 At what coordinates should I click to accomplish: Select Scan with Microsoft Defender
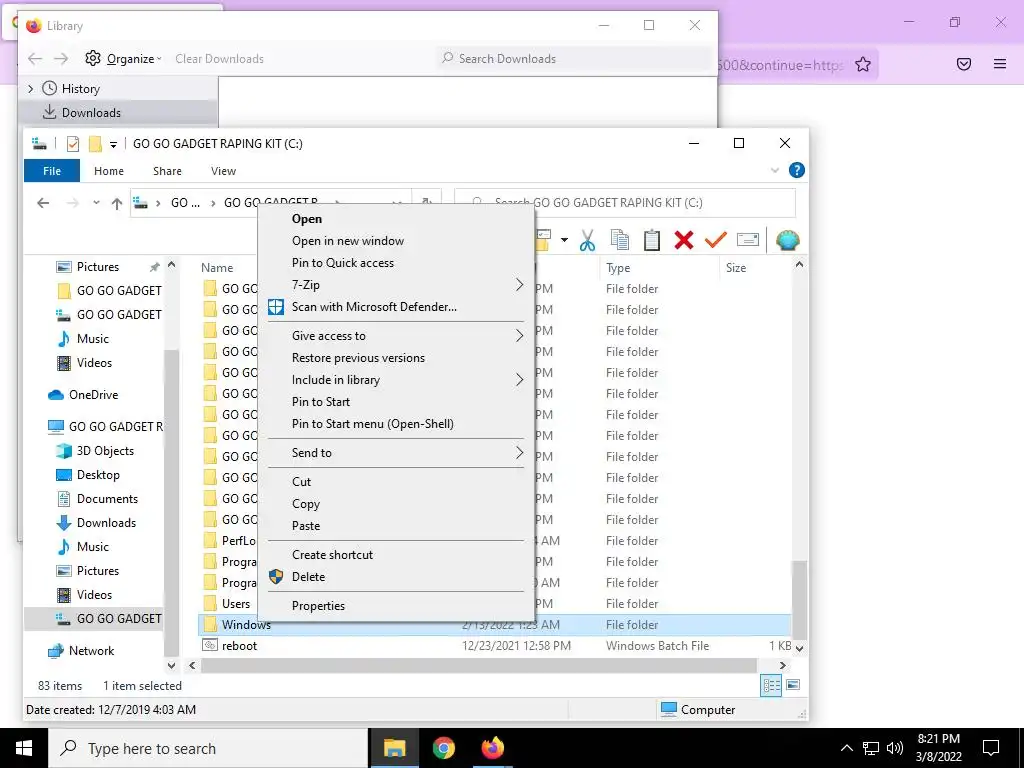pos(396,307)
